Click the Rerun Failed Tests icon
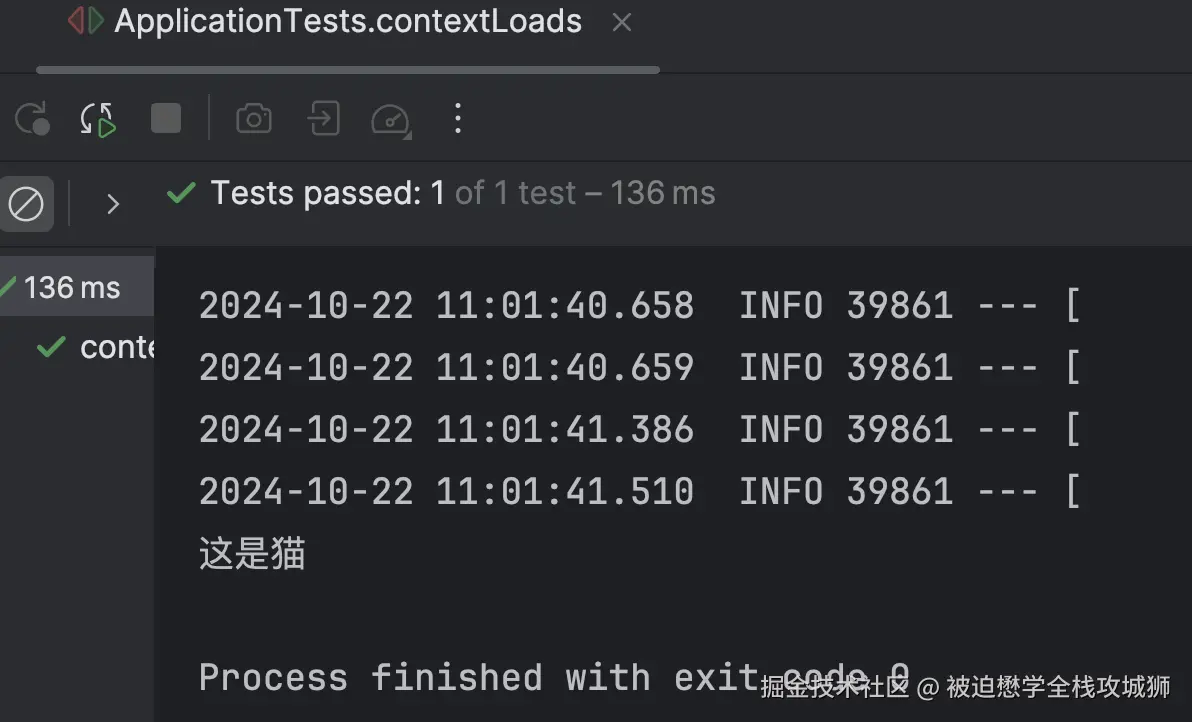The image size is (1192, 722). click(98, 119)
